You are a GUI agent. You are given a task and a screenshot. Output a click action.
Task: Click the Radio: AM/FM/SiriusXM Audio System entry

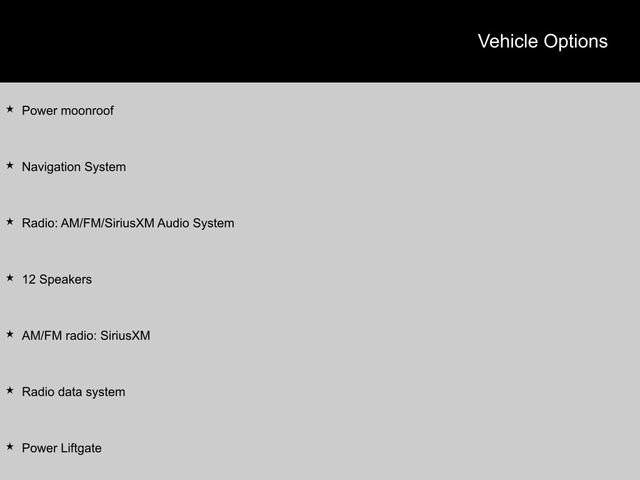click(x=128, y=223)
